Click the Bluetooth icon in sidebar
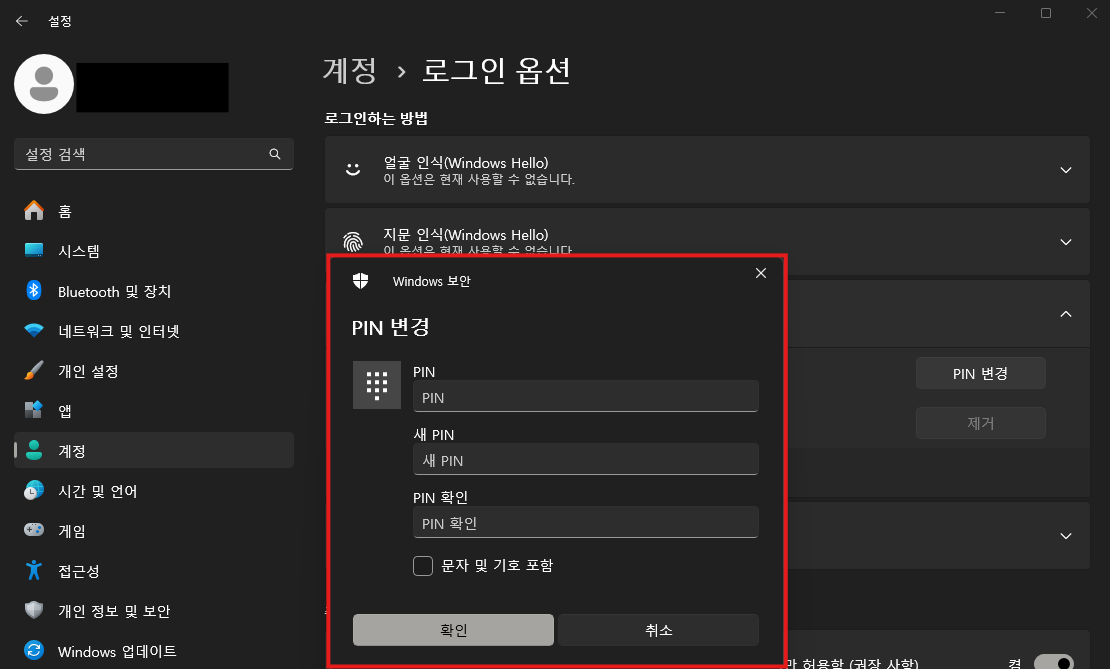 click(x=33, y=290)
